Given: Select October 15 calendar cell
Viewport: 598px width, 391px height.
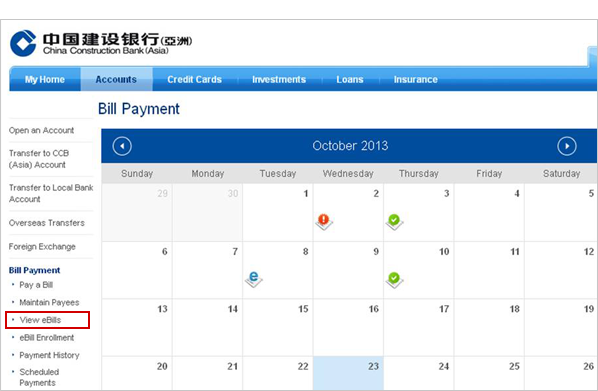Looking at the screenshot, I should click(x=278, y=328).
